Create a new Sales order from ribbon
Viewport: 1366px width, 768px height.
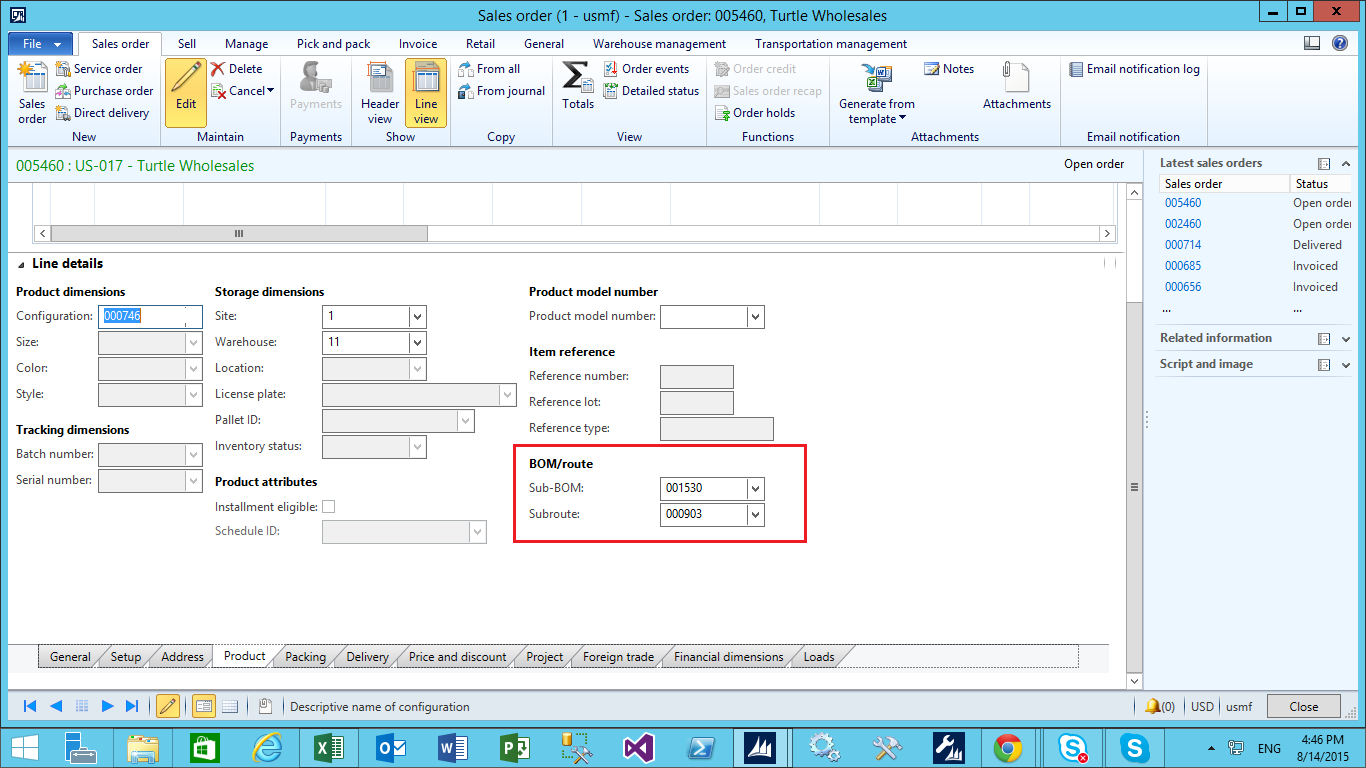32,93
